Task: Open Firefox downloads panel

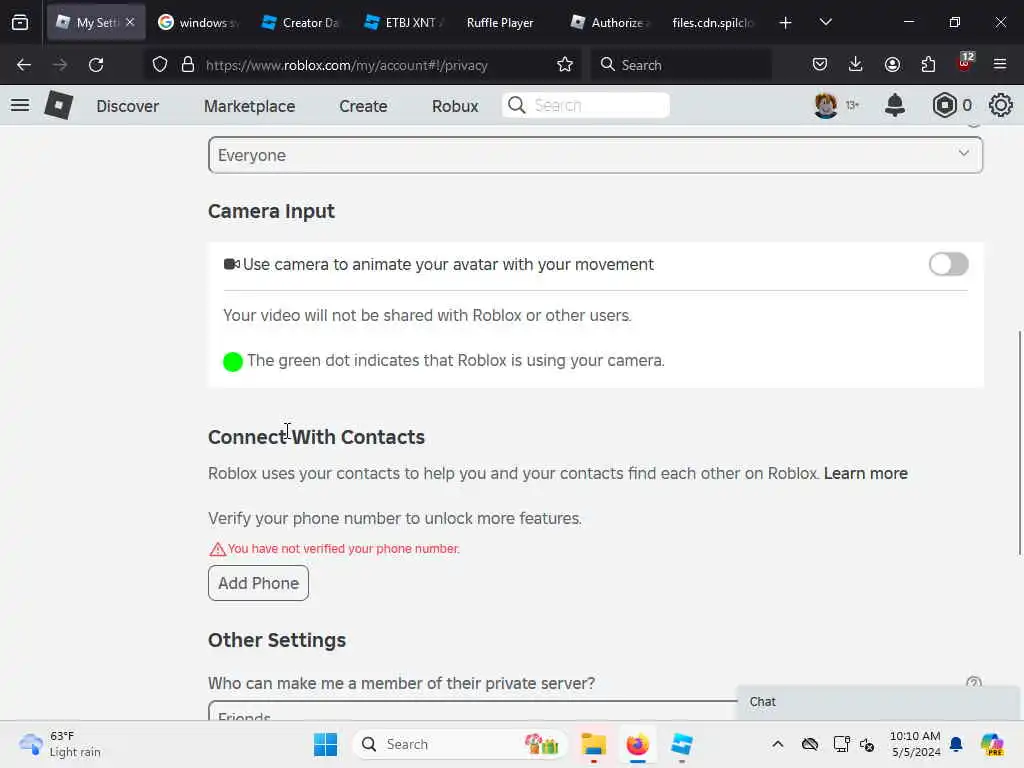Action: click(856, 65)
